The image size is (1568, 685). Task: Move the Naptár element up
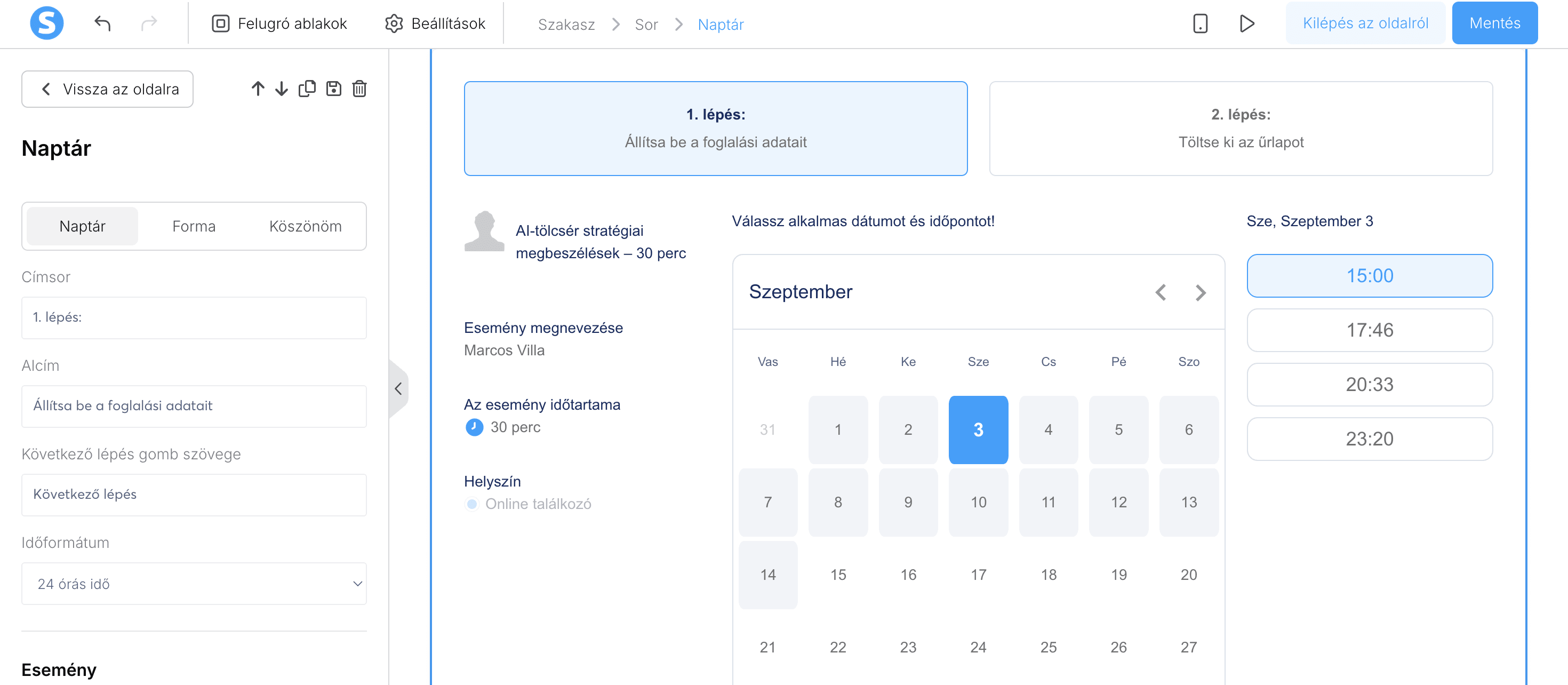coord(258,88)
